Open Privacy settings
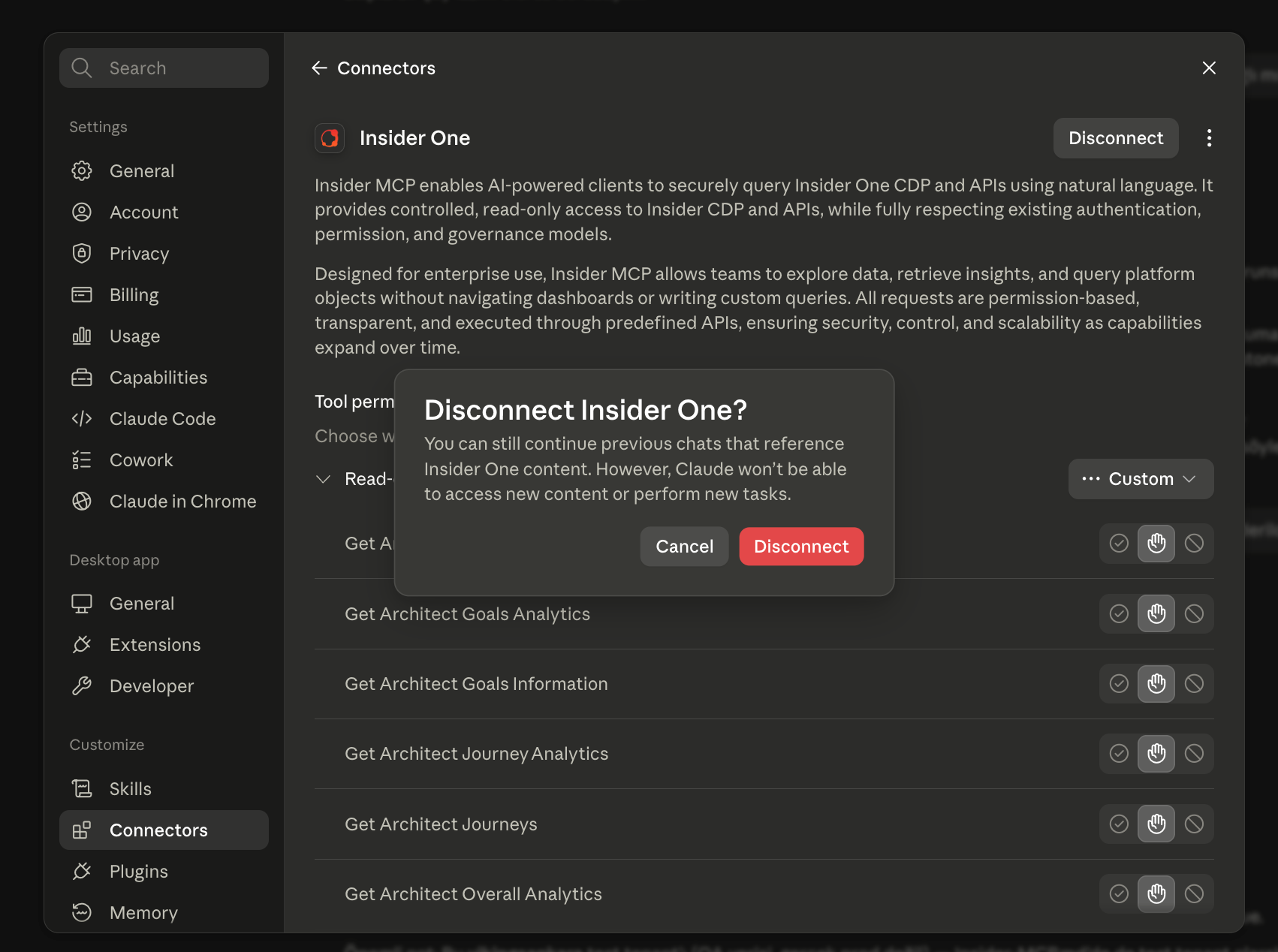Screen dimensions: 1278x952 pos(164,254)
